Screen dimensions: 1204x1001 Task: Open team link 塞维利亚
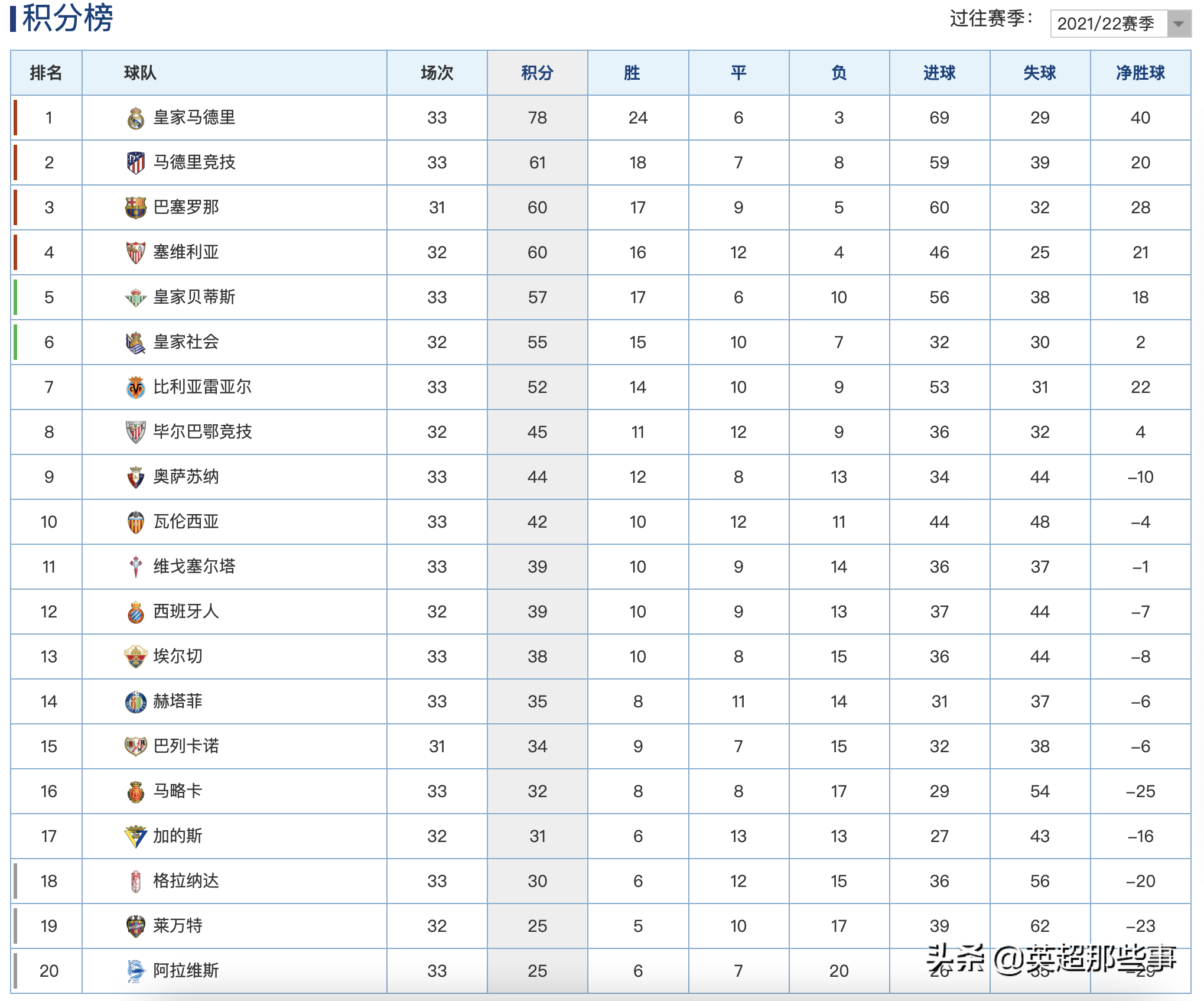click(x=186, y=252)
